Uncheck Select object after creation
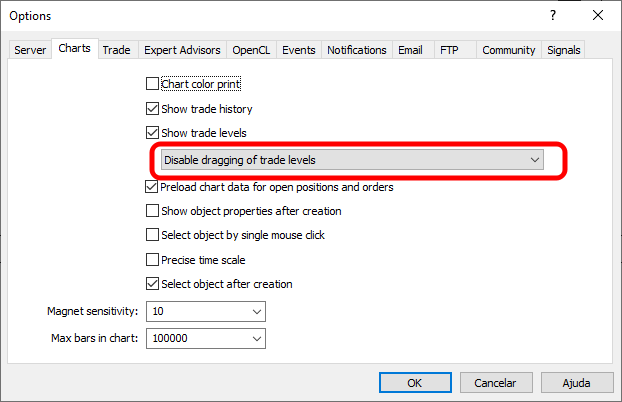Screen dimensions: 622x402 click(152, 284)
